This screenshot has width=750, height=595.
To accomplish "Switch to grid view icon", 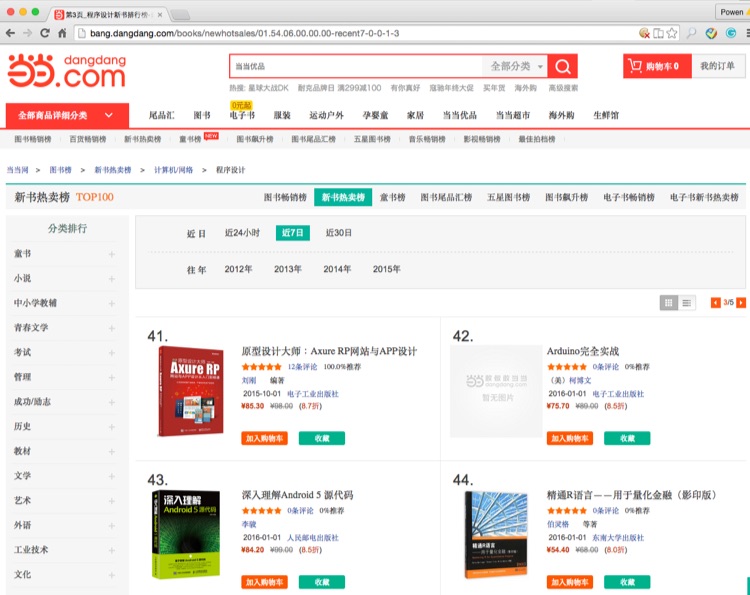I will [x=669, y=302].
